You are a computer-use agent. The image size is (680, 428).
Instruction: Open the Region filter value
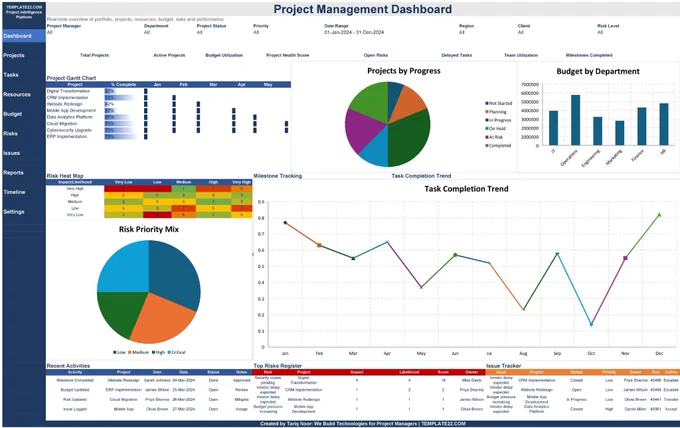click(x=462, y=32)
